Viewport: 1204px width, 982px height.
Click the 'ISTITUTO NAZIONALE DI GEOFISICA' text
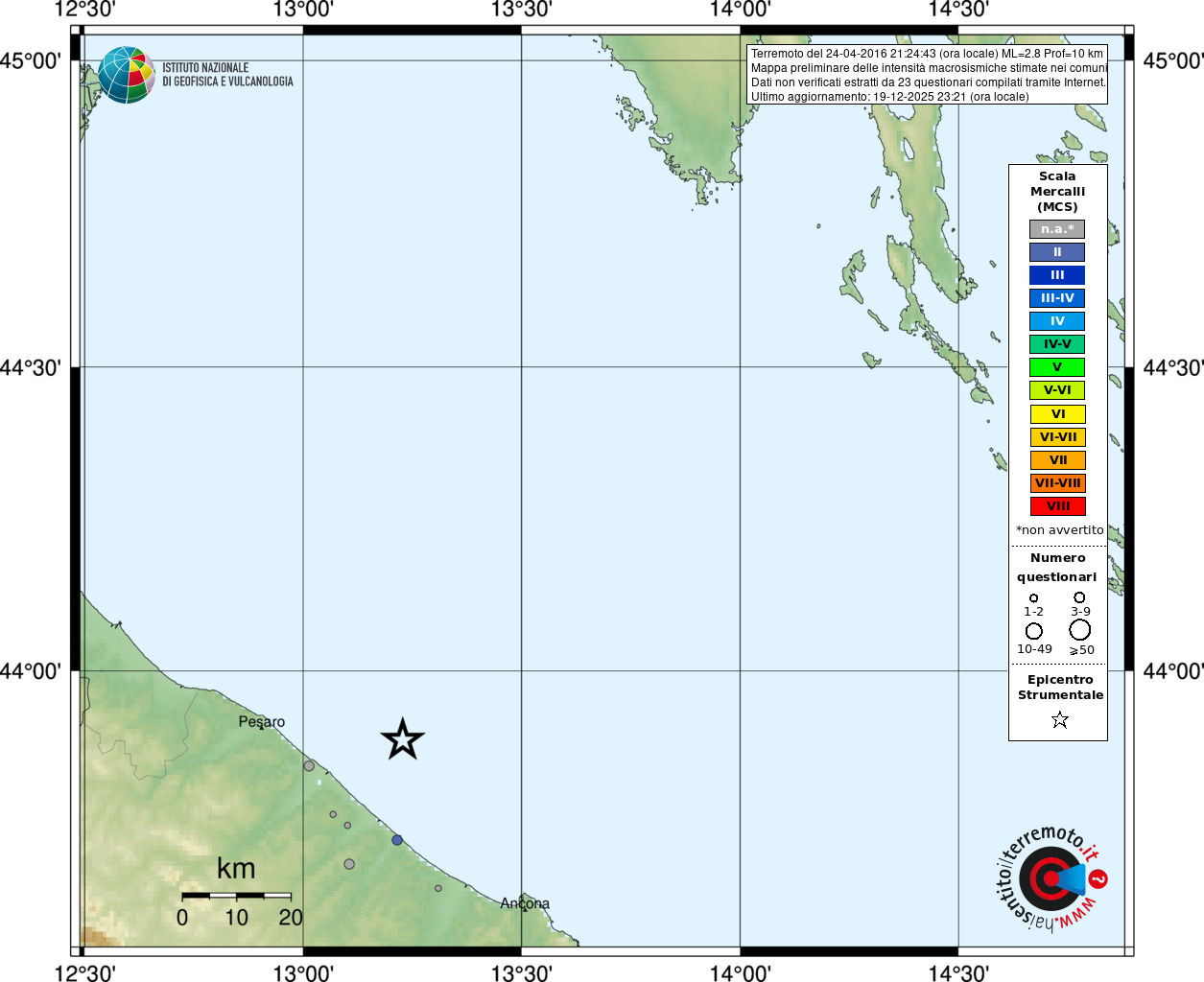coord(227,75)
